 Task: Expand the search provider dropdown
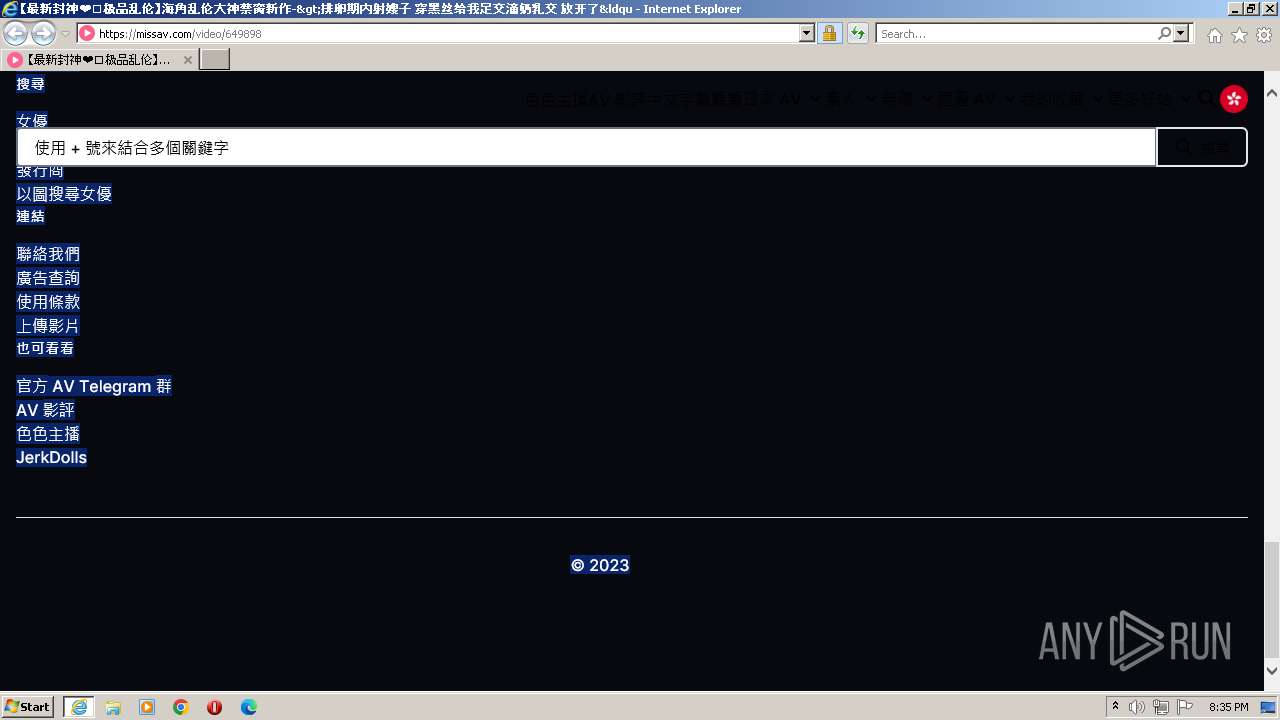1182,33
